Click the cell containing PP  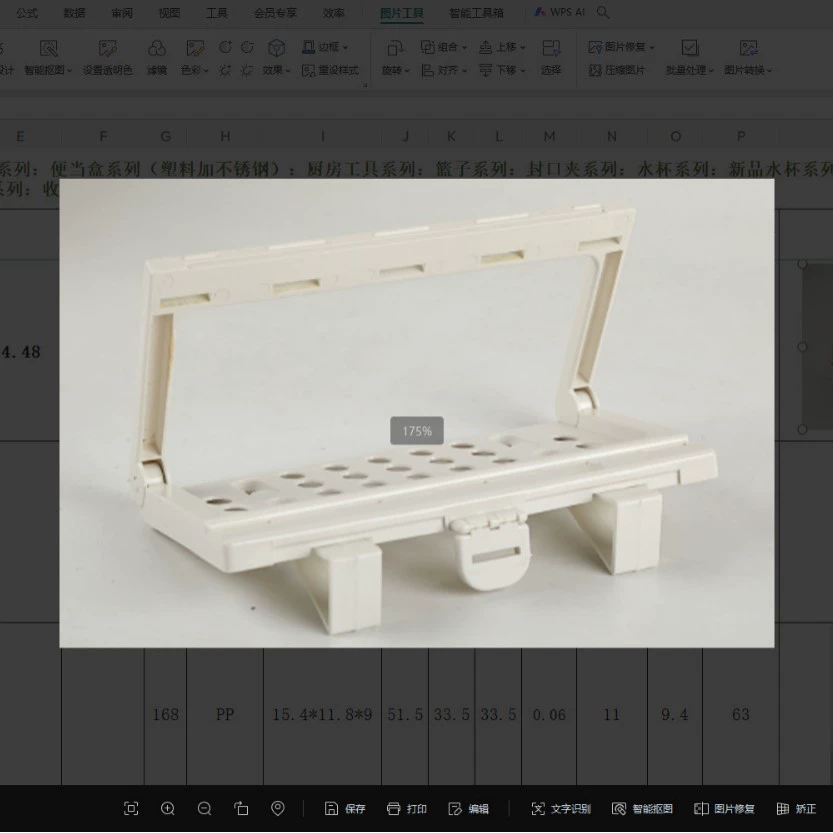click(225, 715)
